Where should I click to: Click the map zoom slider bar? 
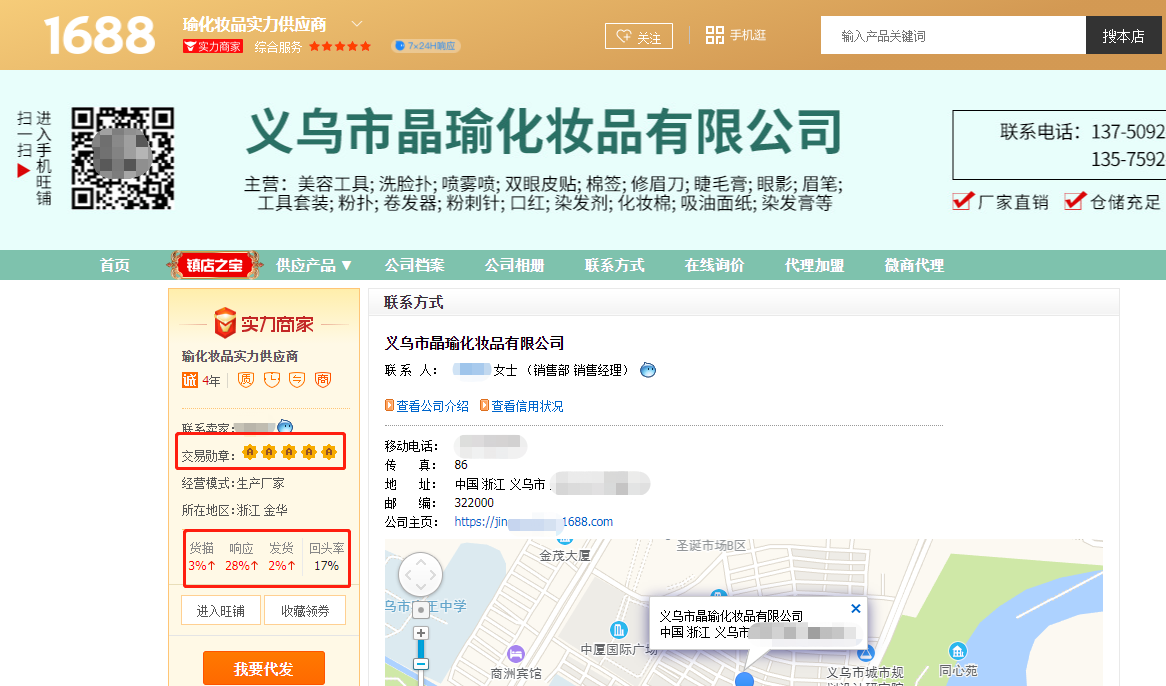tap(421, 648)
